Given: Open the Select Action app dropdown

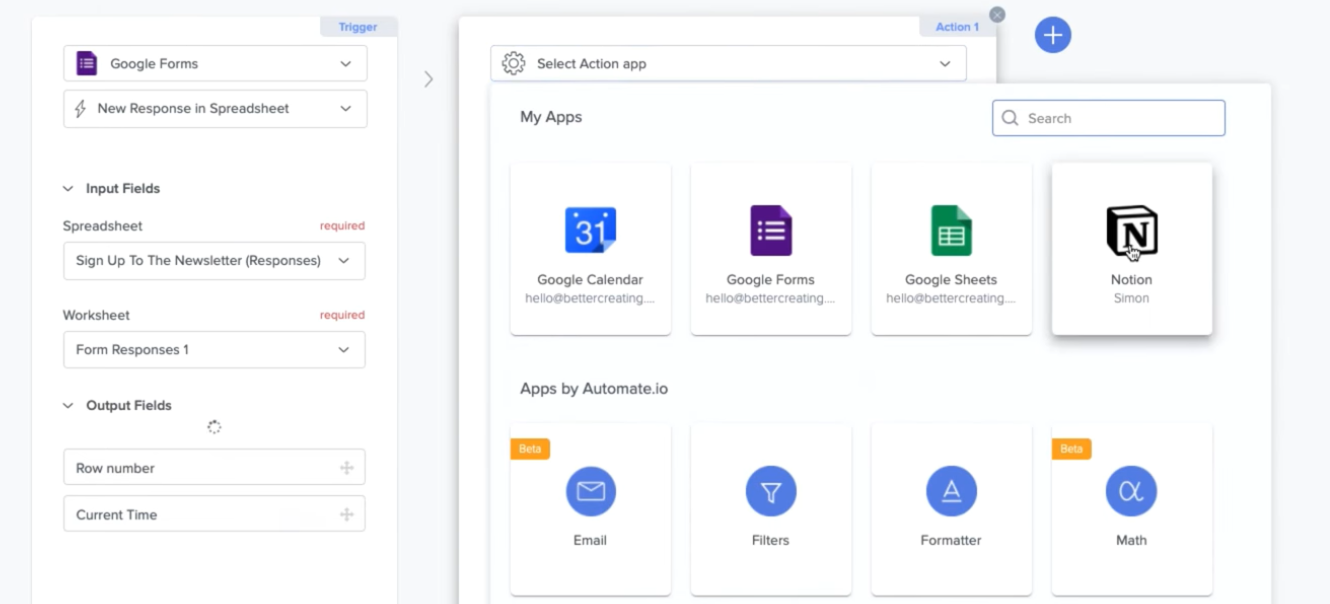Looking at the screenshot, I should click(728, 63).
